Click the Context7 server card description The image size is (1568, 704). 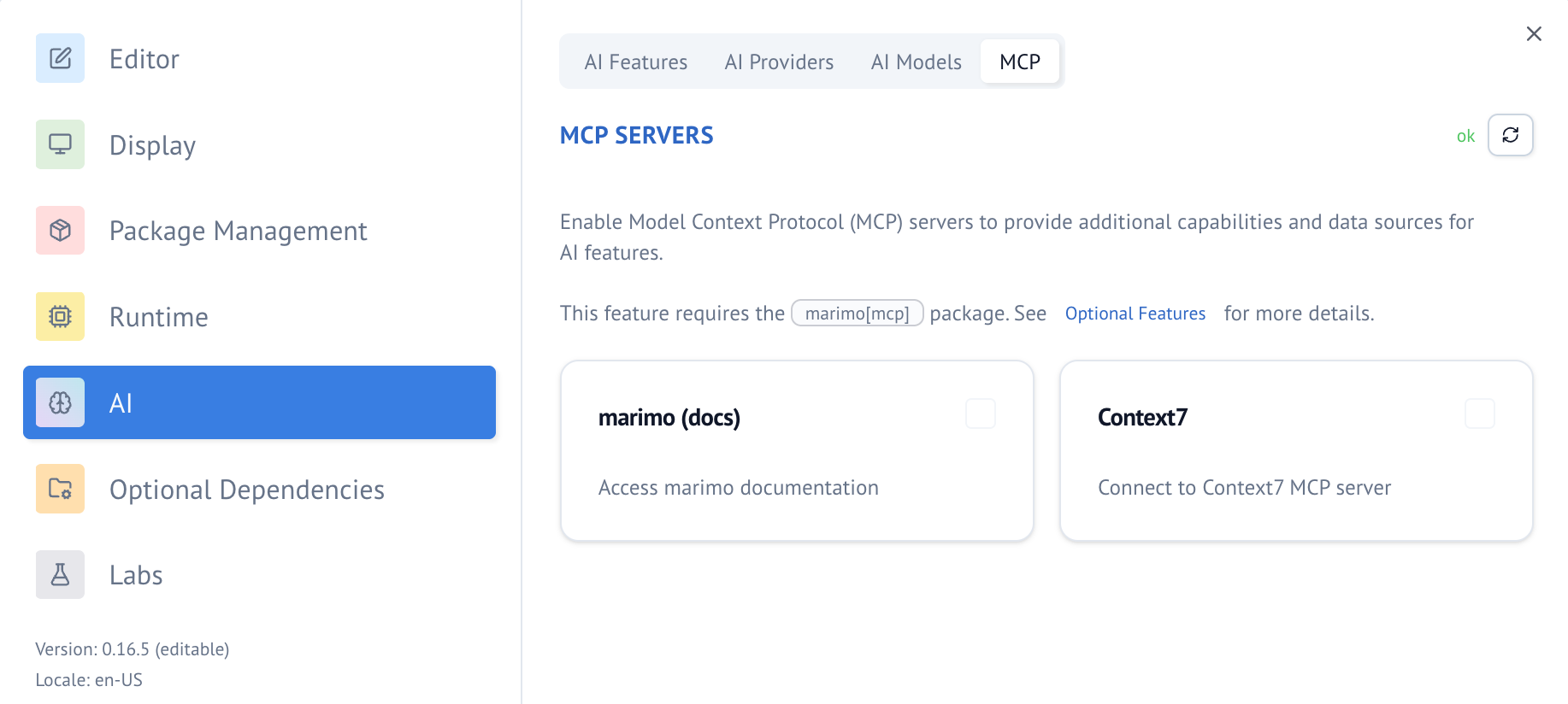(x=1244, y=488)
